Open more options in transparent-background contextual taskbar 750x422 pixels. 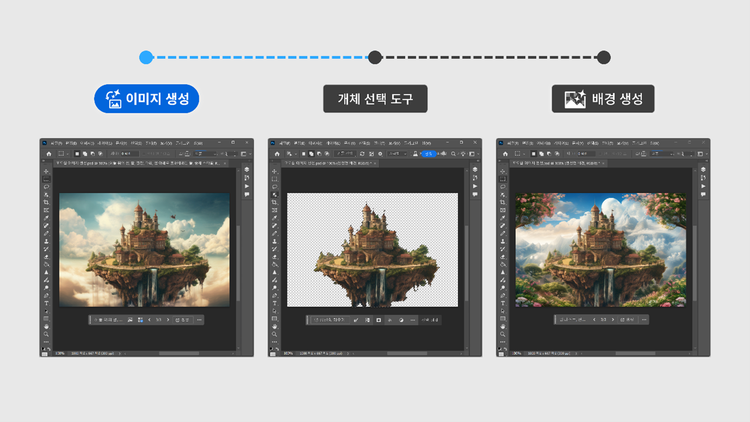pyautogui.click(x=413, y=320)
